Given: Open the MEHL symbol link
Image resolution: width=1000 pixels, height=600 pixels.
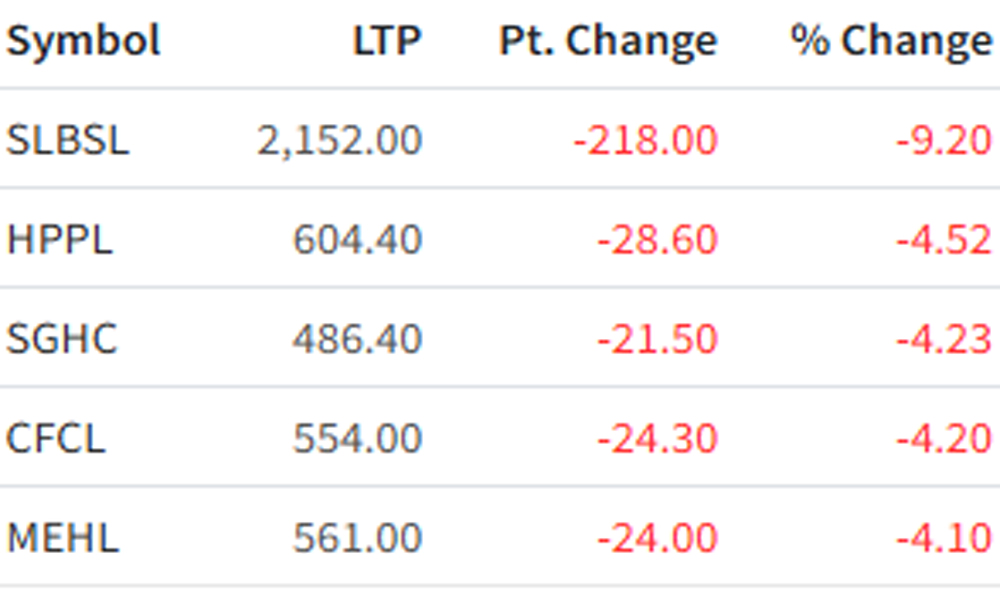Looking at the screenshot, I should coord(62,538).
